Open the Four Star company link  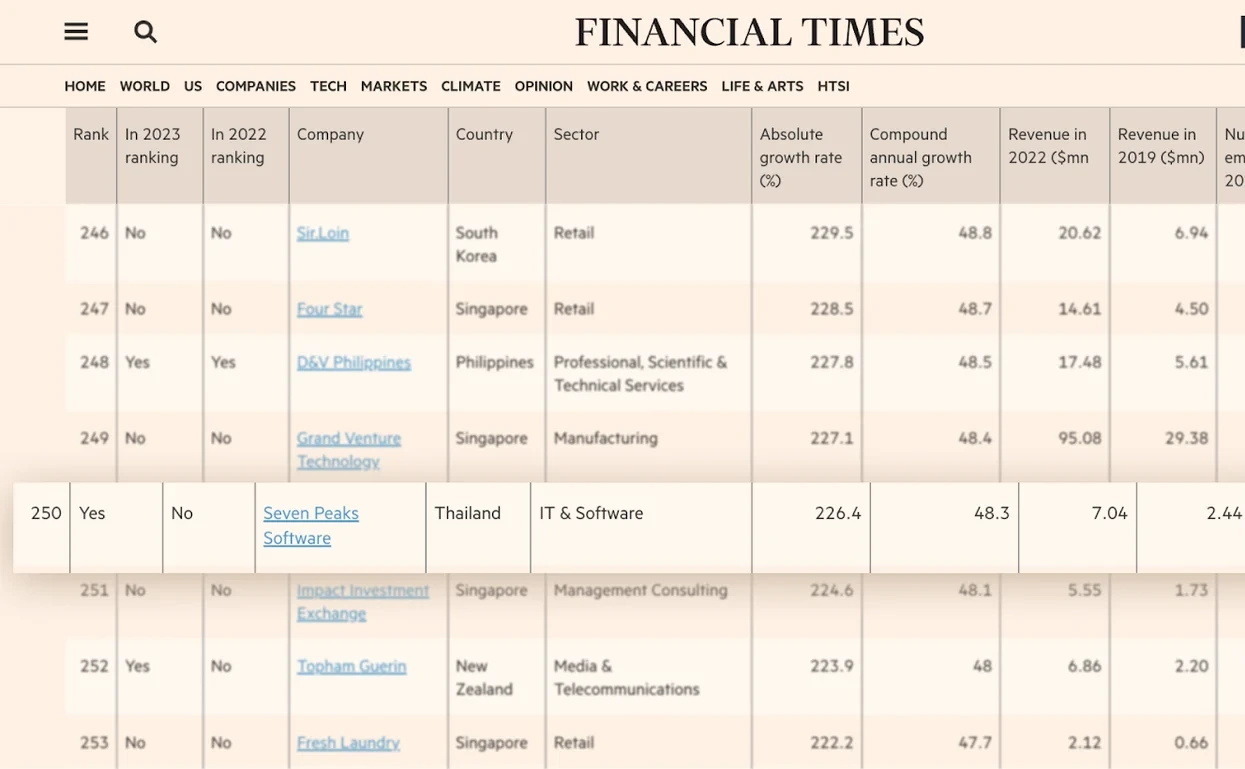[329, 309]
